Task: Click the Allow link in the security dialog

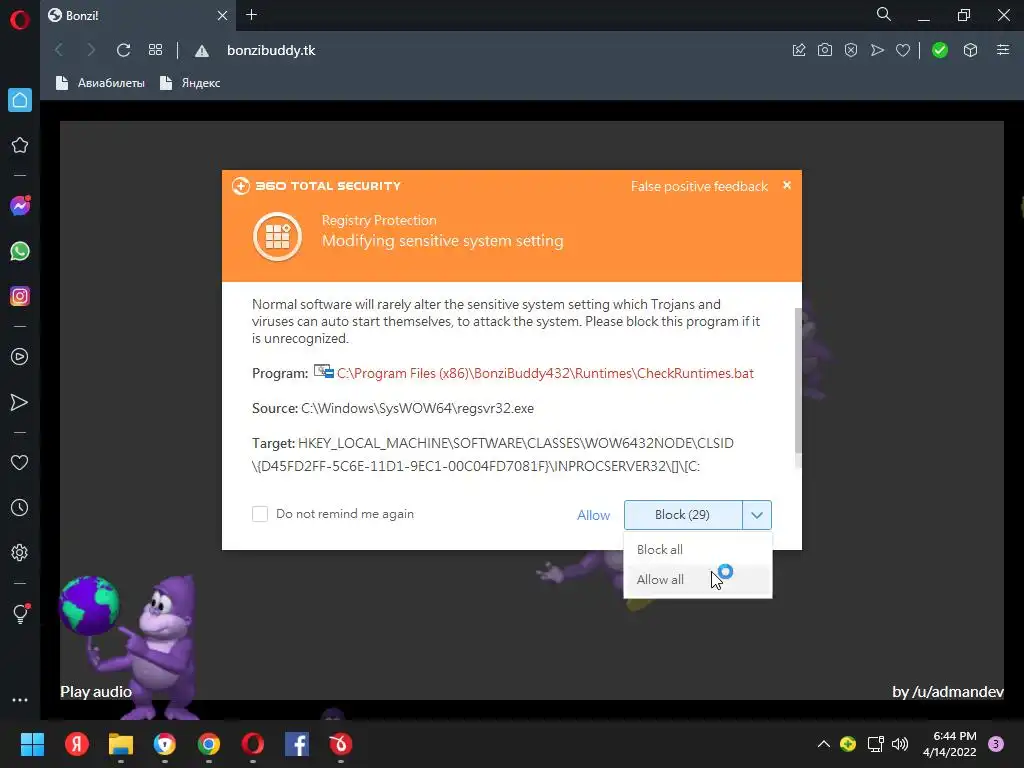Action: coord(593,515)
